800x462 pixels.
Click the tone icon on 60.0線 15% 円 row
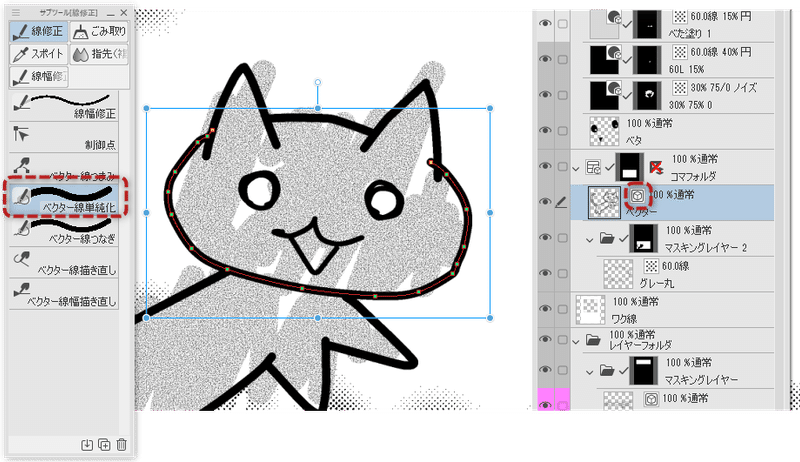coord(680,17)
